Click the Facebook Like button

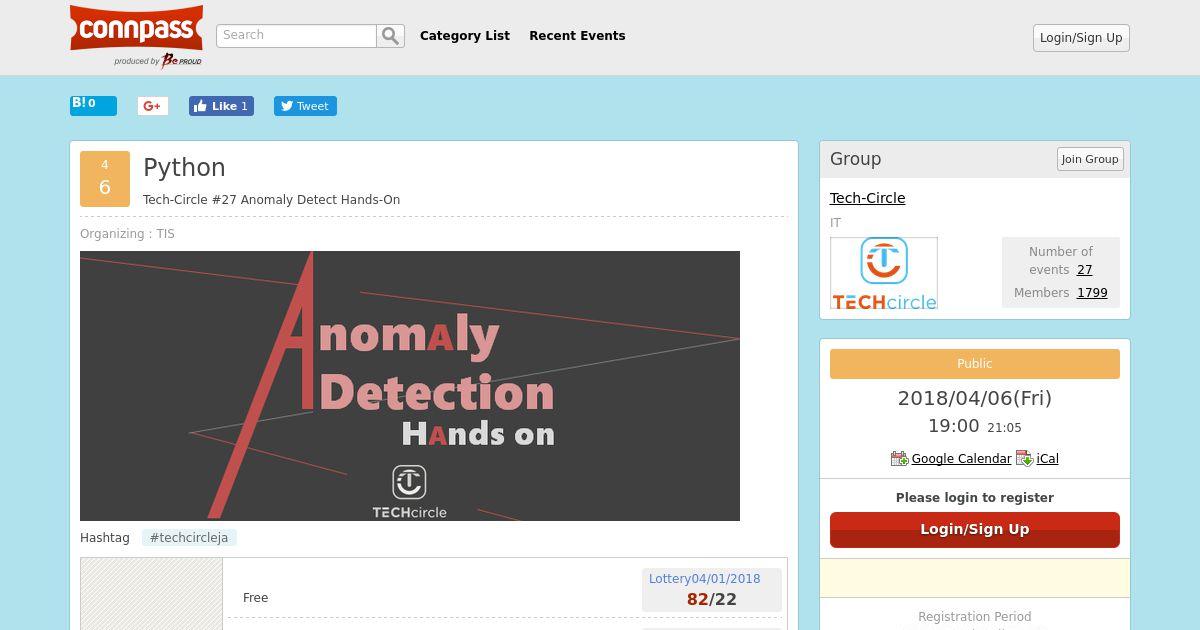tap(221, 106)
